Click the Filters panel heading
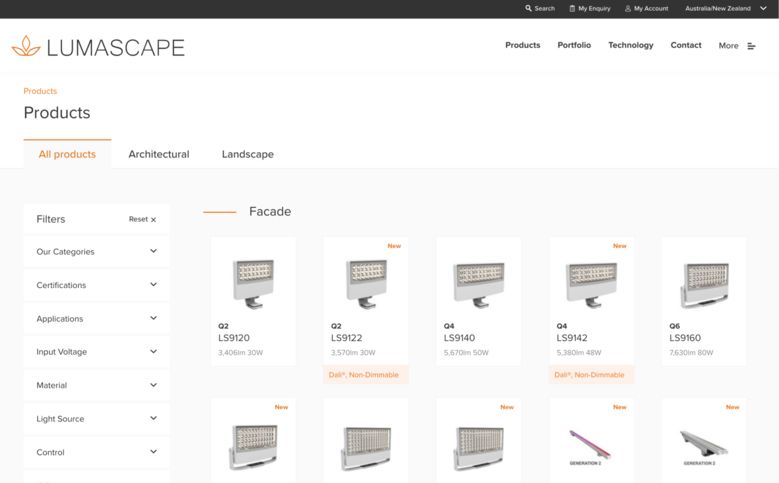This screenshot has height=483, width=779. tap(51, 219)
